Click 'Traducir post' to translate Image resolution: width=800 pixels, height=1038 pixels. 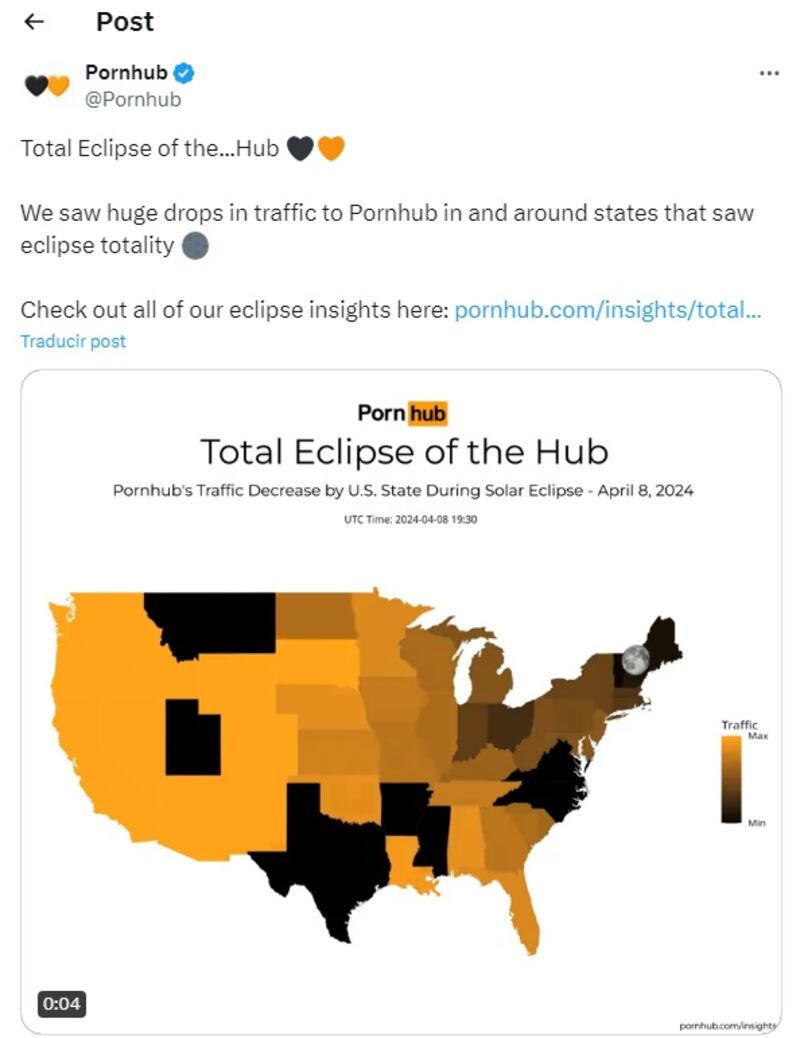[x=73, y=341]
